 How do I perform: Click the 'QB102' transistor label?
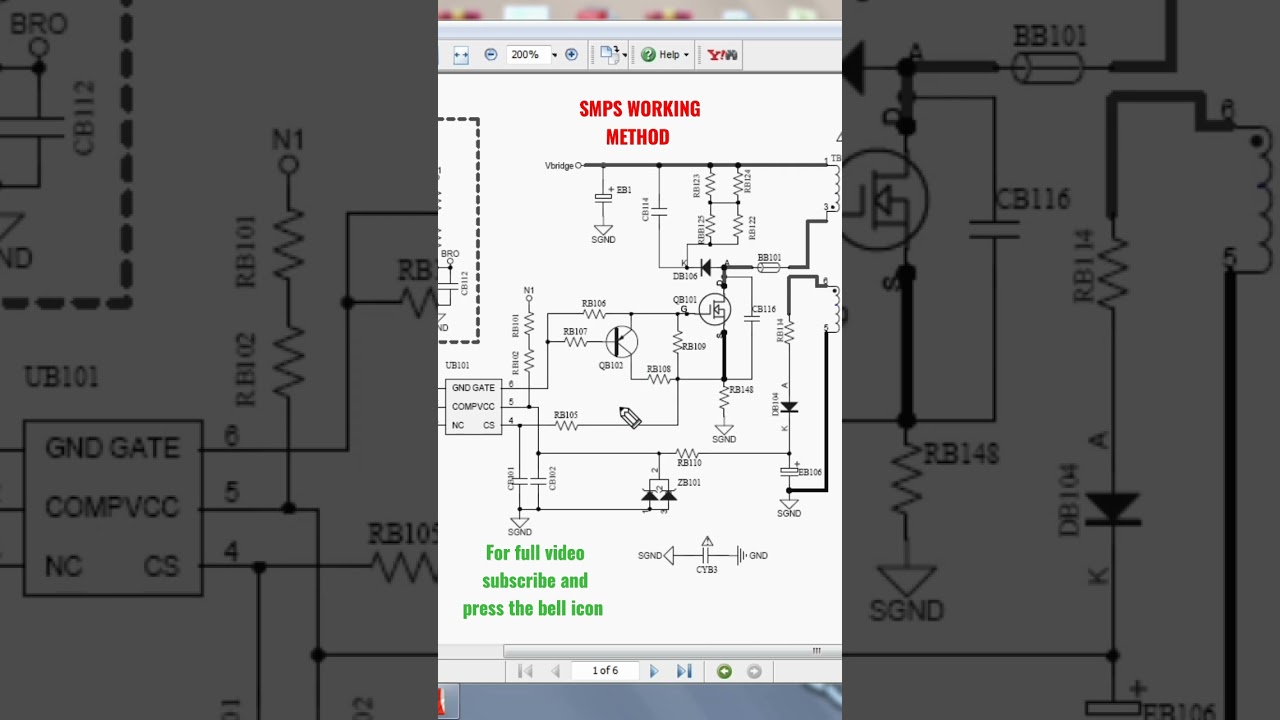coord(611,366)
